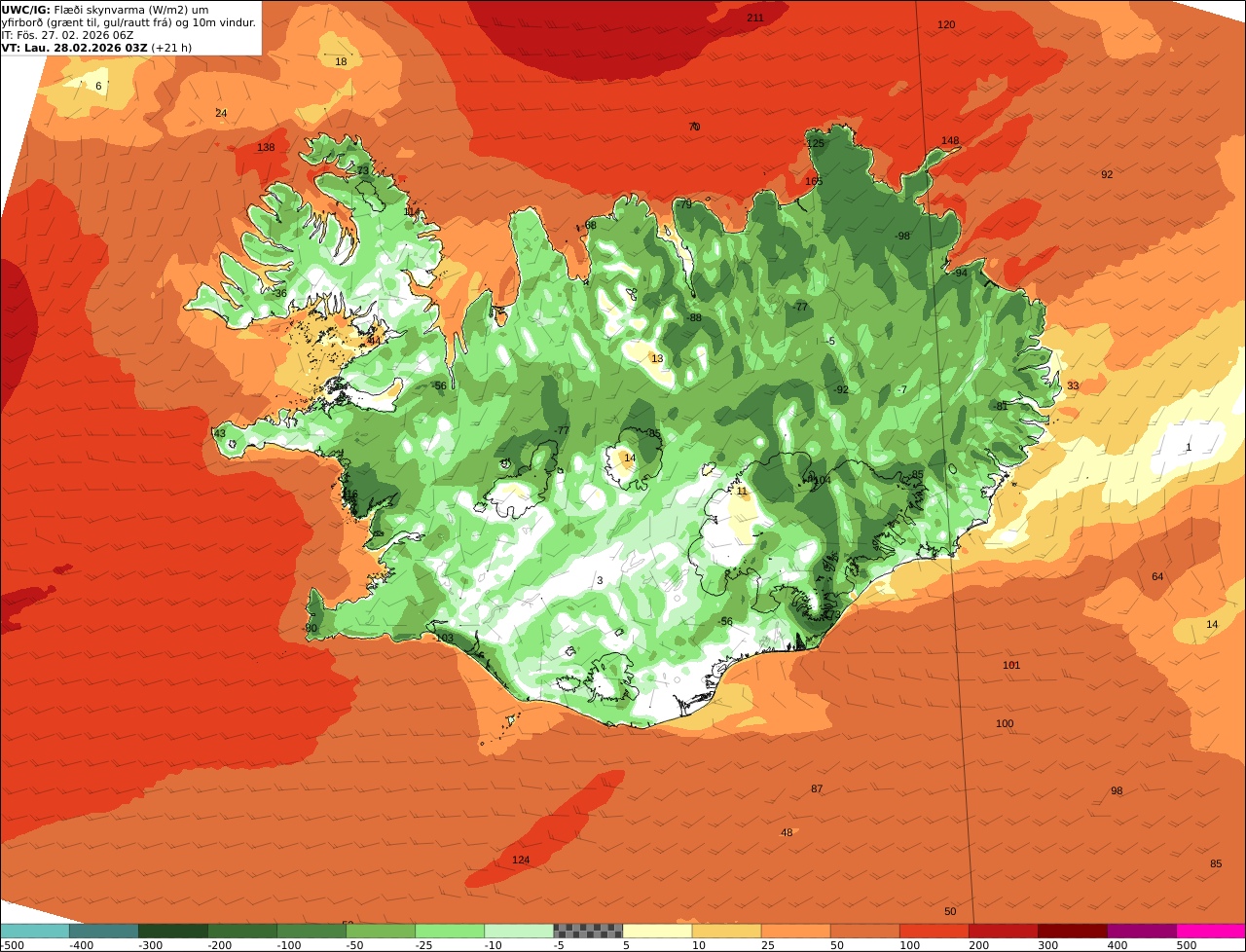Click the '-81' value in east Iceland
The width and height of the screenshot is (1246, 952).
pyautogui.click(x=1001, y=406)
